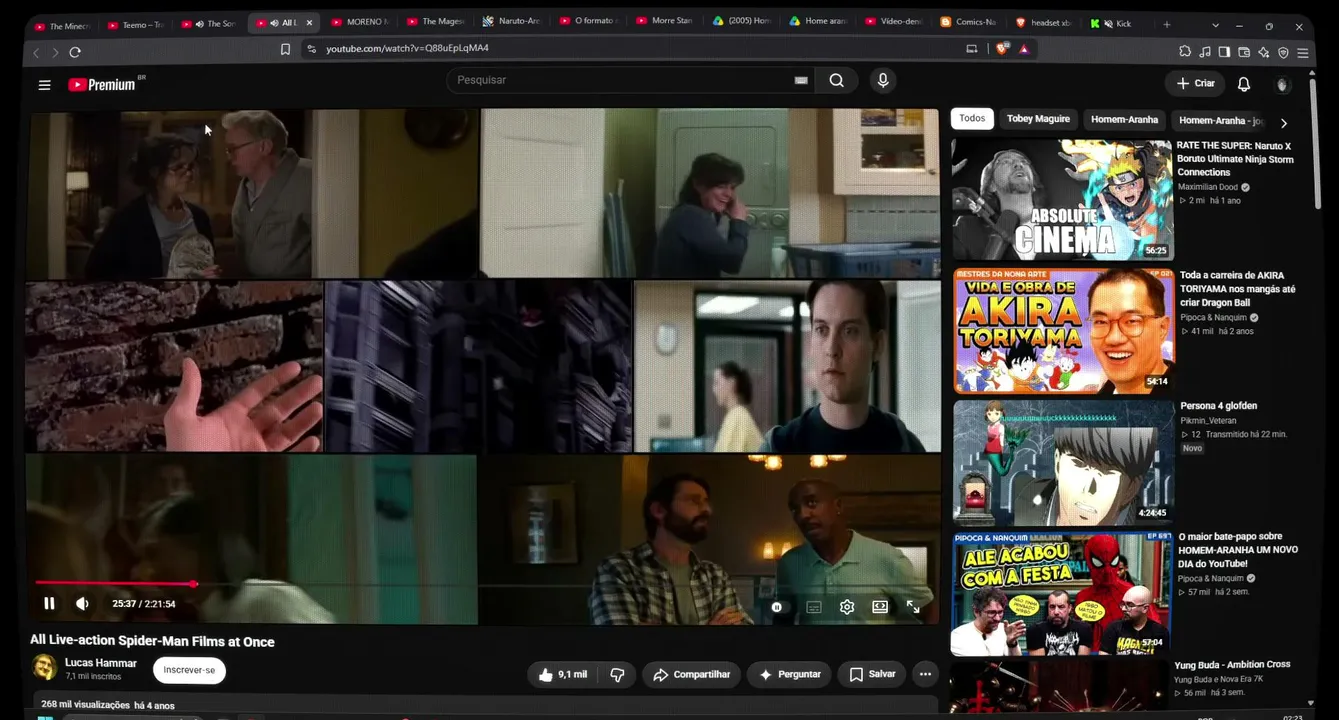This screenshot has width=1339, height=720.
Task: Go back in browser history
Action: (x=37, y=52)
